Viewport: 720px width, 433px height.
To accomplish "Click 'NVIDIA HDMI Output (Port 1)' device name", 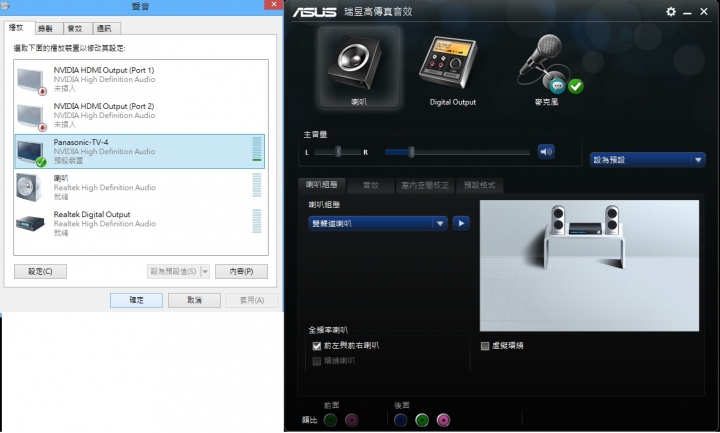I will [x=104, y=70].
